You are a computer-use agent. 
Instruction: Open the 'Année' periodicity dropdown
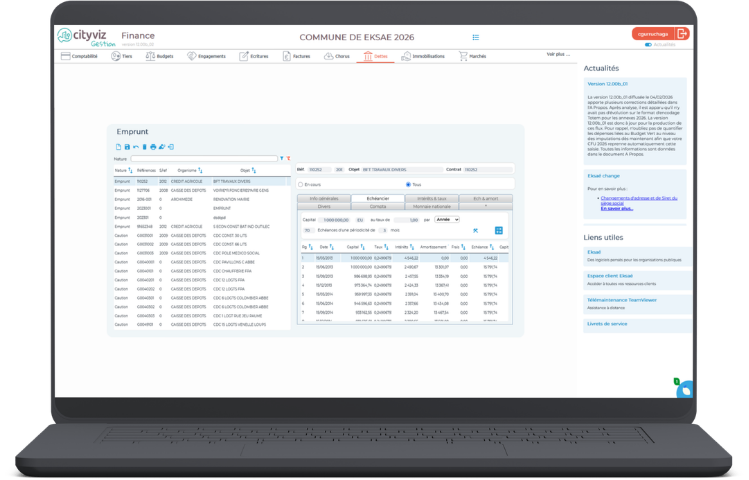(447, 219)
